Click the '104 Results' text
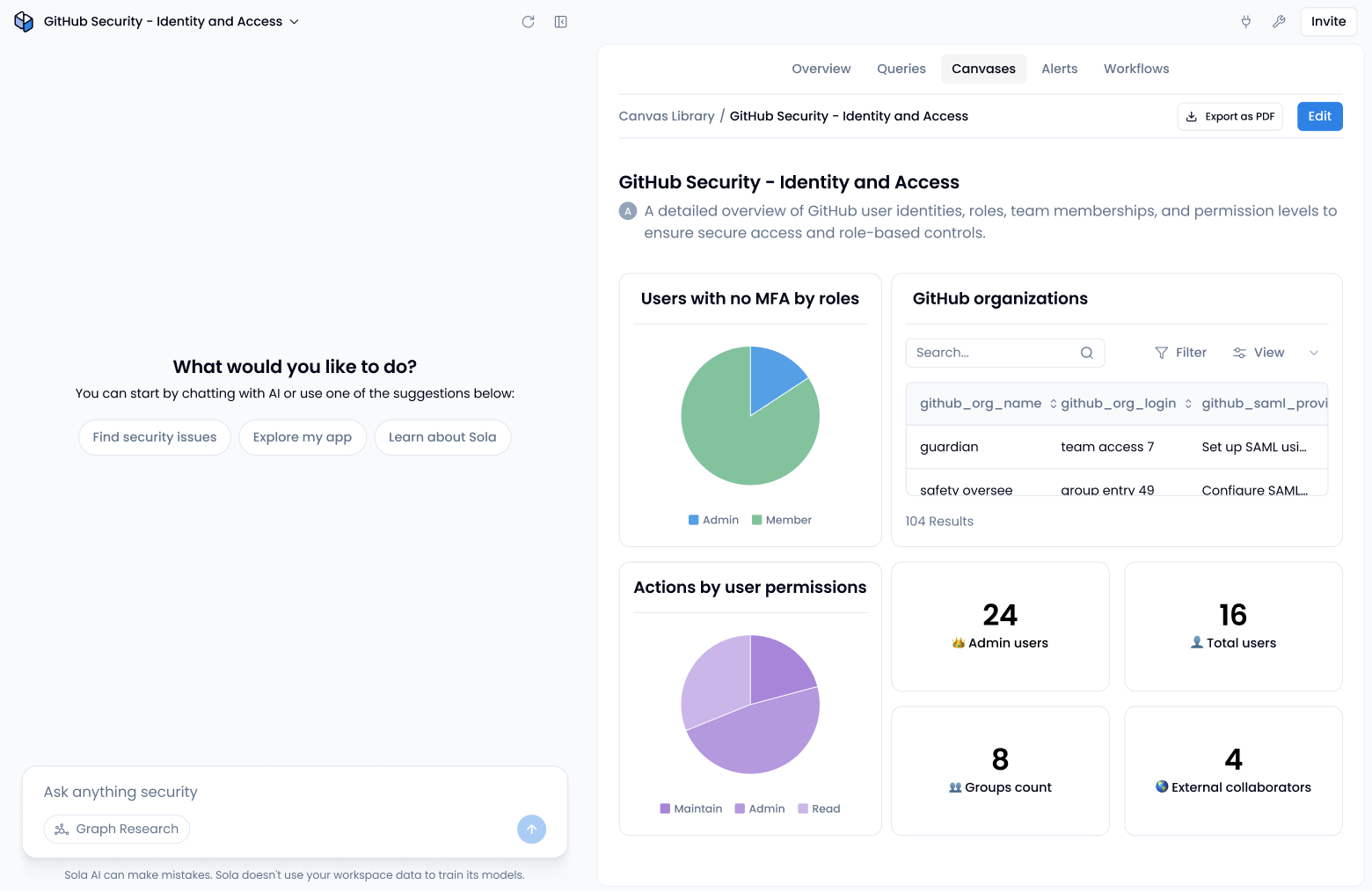1372x892 pixels. click(939, 522)
